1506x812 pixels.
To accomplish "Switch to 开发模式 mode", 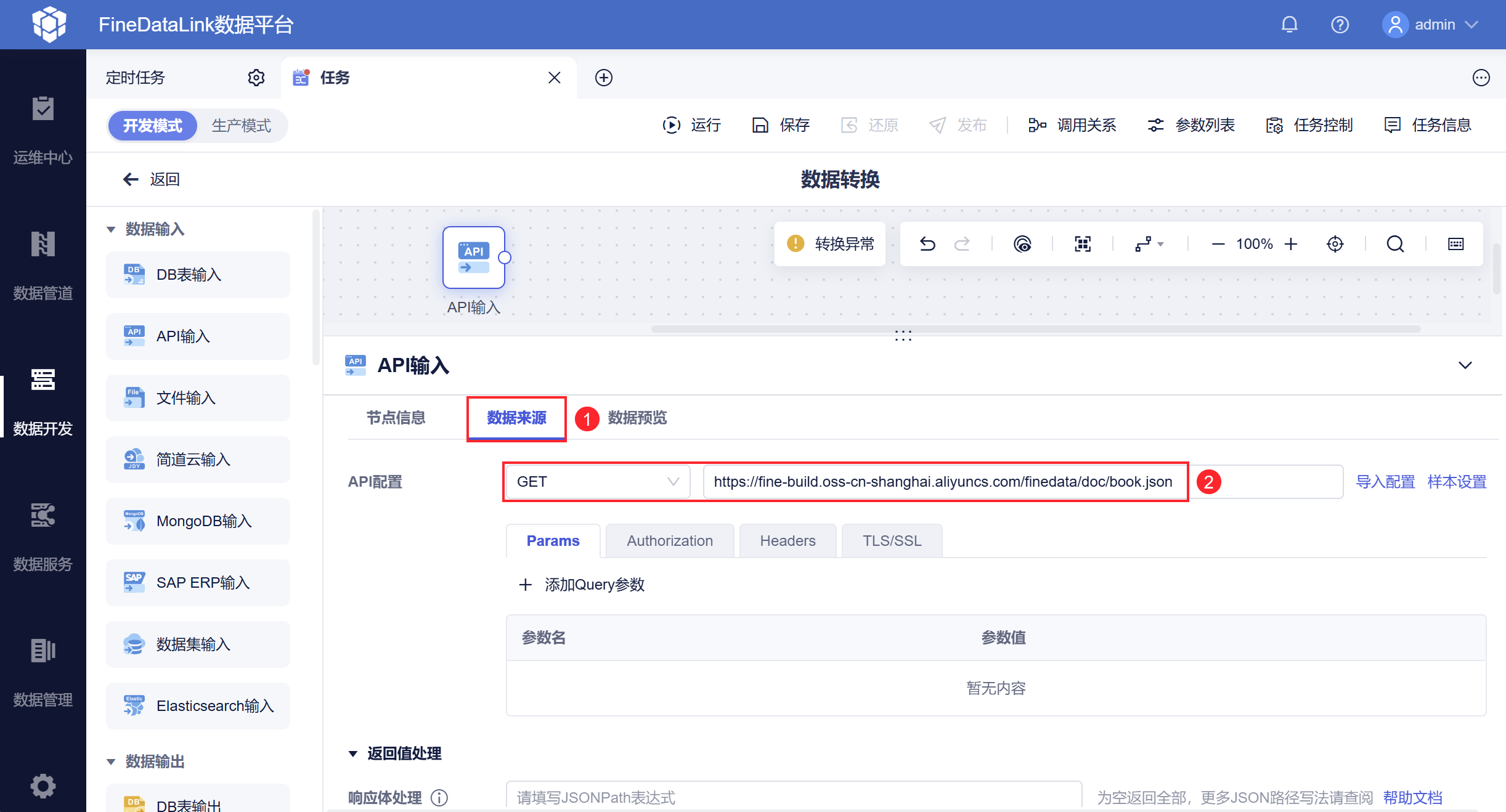I will (x=152, y=126).
